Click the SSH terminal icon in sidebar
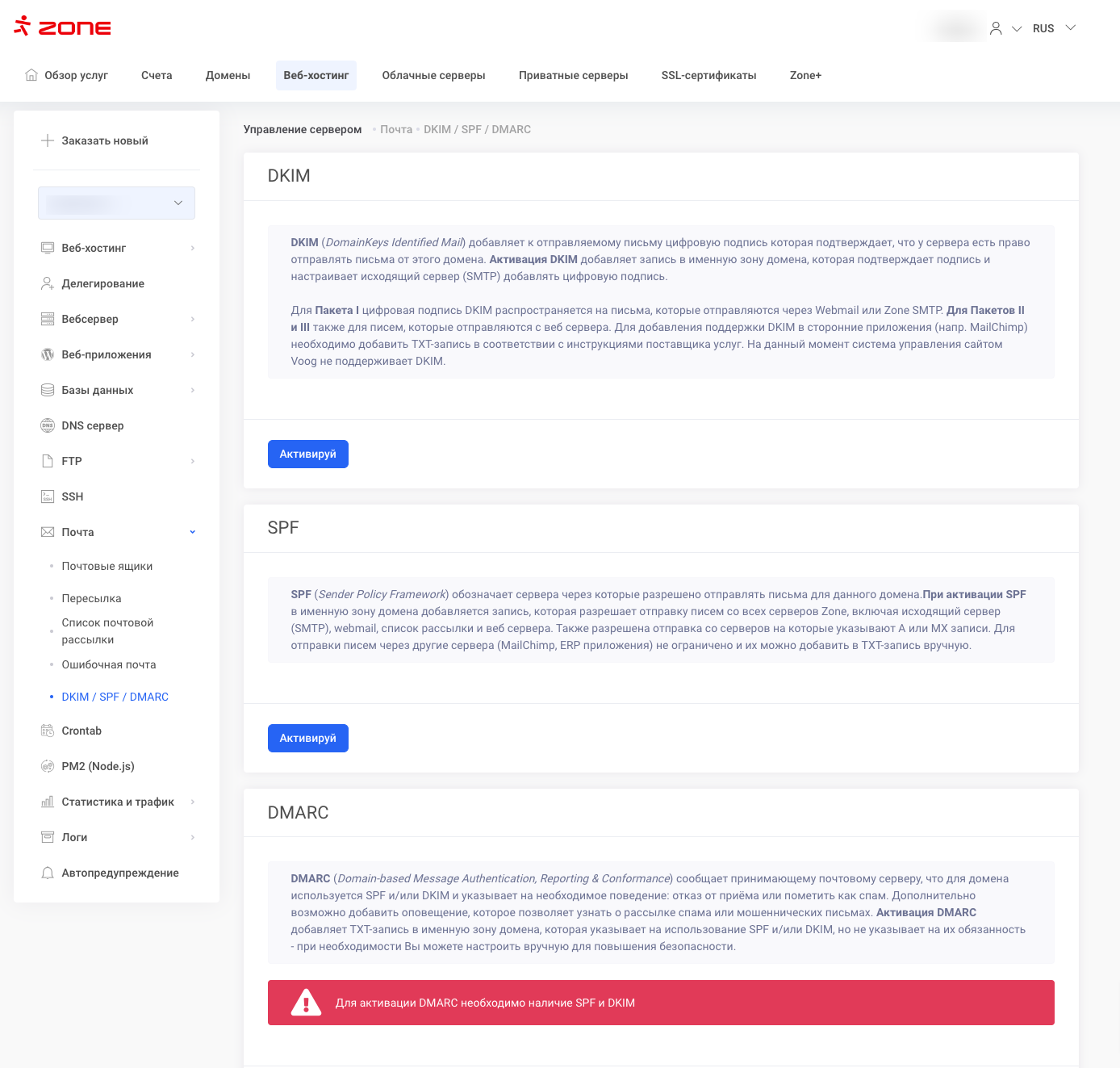1120x1068 pixels. coord(48,496)
